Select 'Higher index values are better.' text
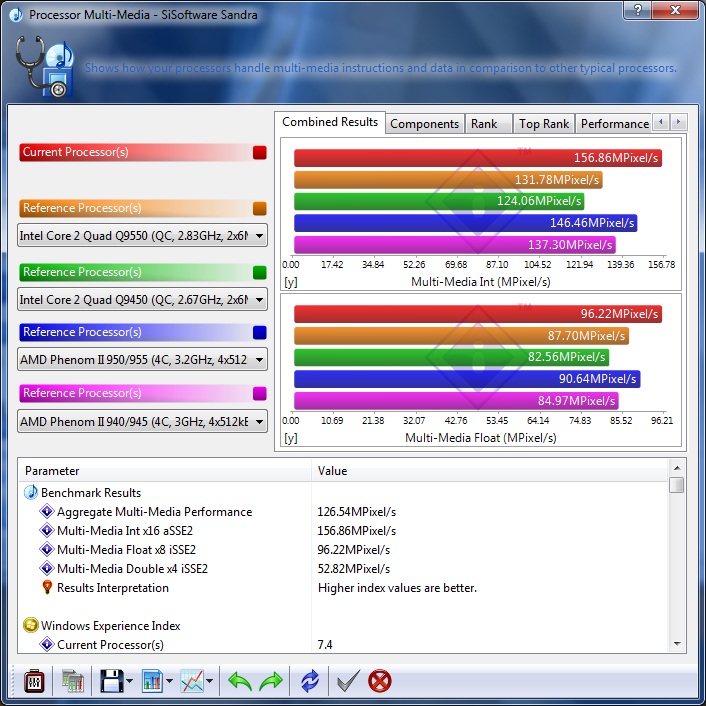706x706 pixels. click(397, 588)
